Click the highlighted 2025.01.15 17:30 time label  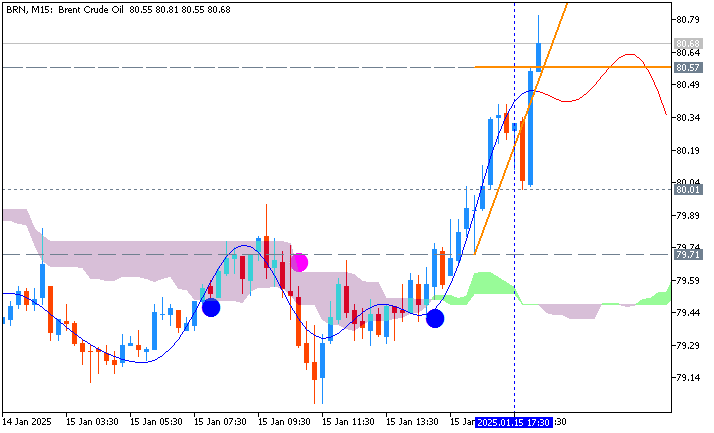click(514, 422)
